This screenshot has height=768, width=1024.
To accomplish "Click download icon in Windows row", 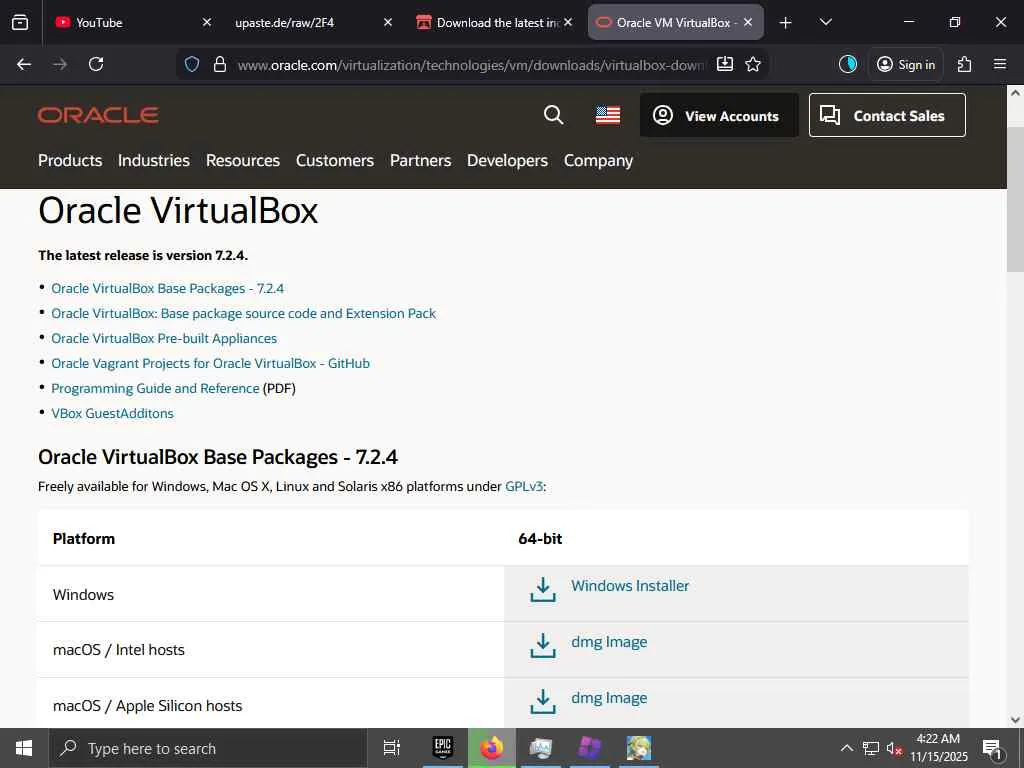I will [x=543, y=589].
